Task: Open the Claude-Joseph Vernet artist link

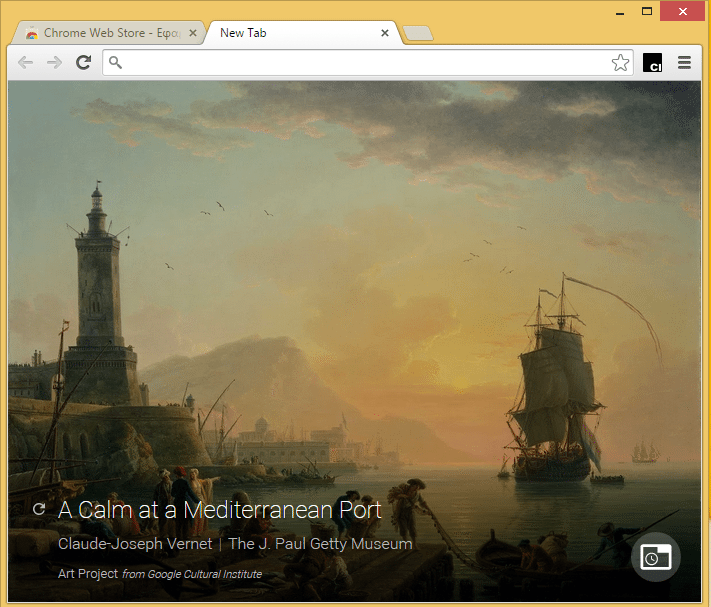Action: click(x=135, y=544)
